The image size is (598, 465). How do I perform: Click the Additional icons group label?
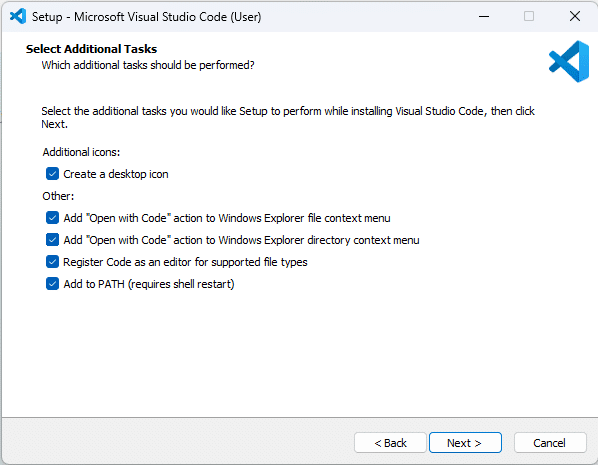pos(81,152)
